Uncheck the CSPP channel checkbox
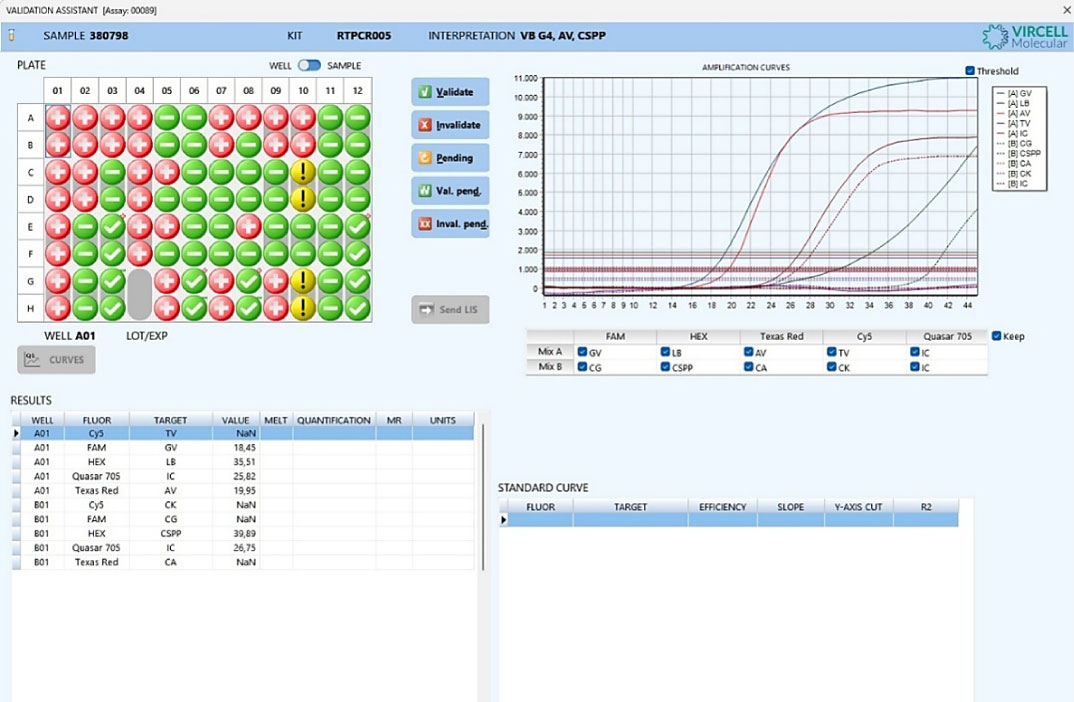This screenshot has height=702, width=1074. click(x=665, y=367)
